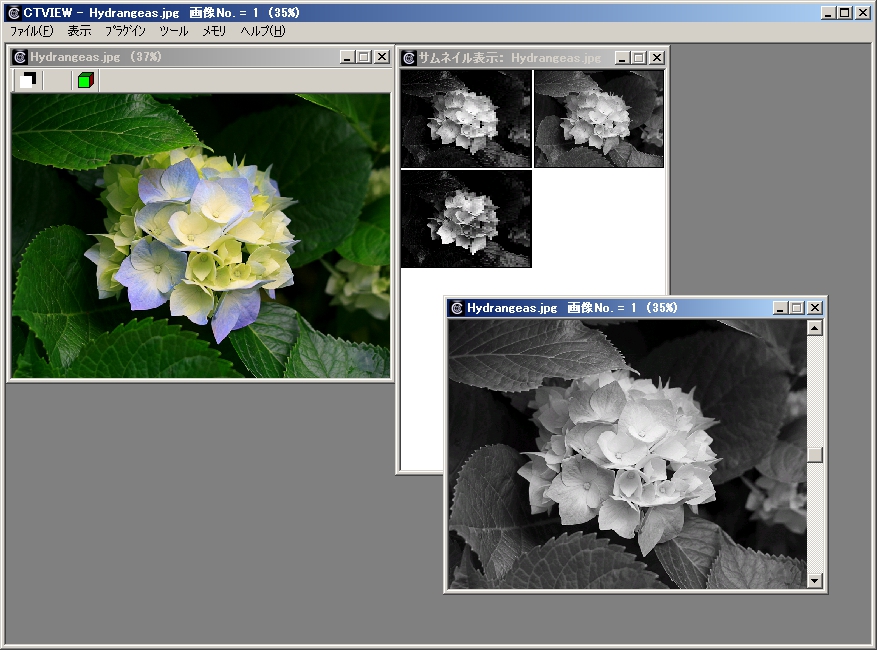Open the ツール menu

(173, 31)
